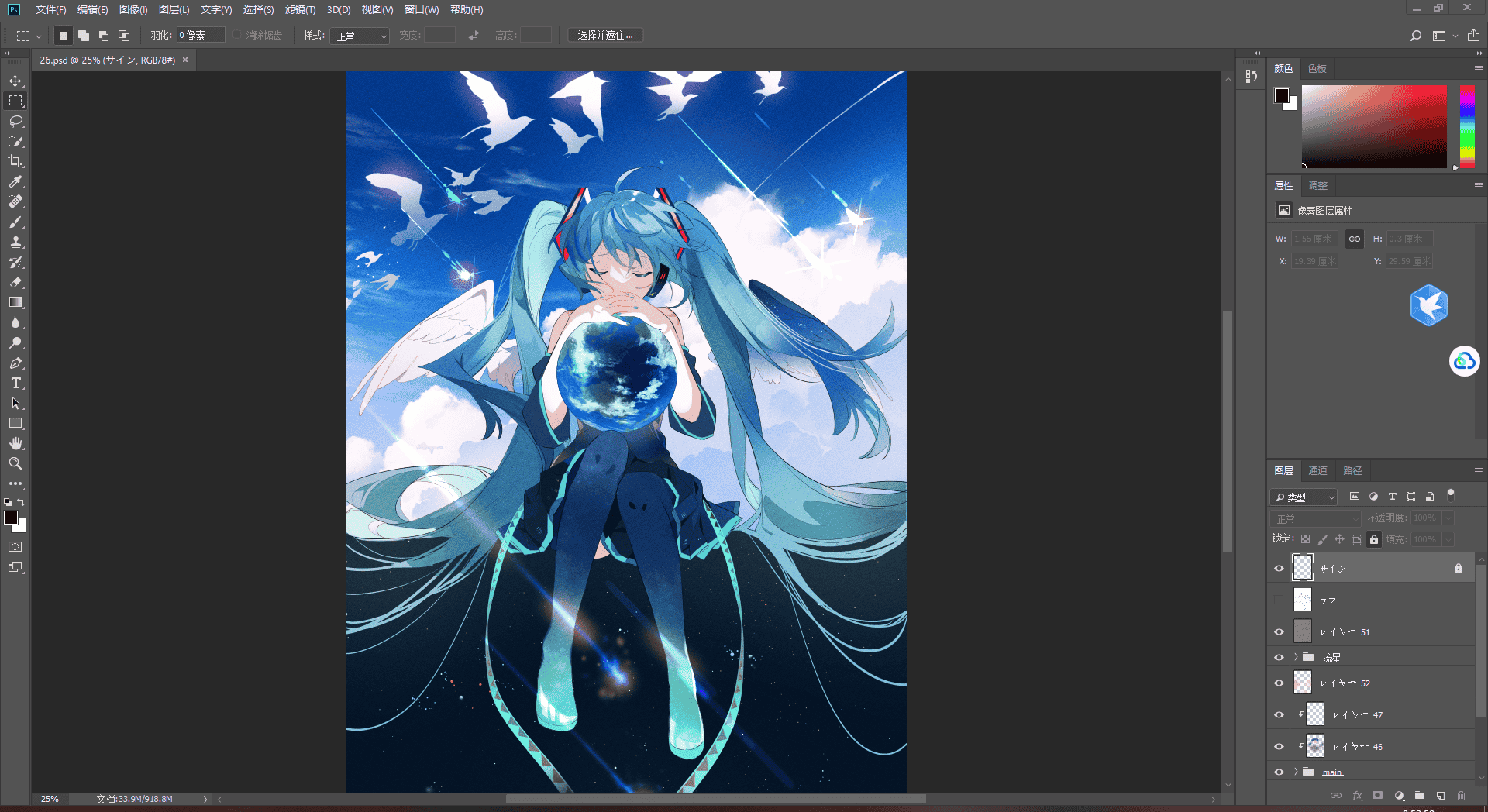Viewport: 1488px width, 812px height.
Task: Expand the main layer group
Action: (1295, 772)
